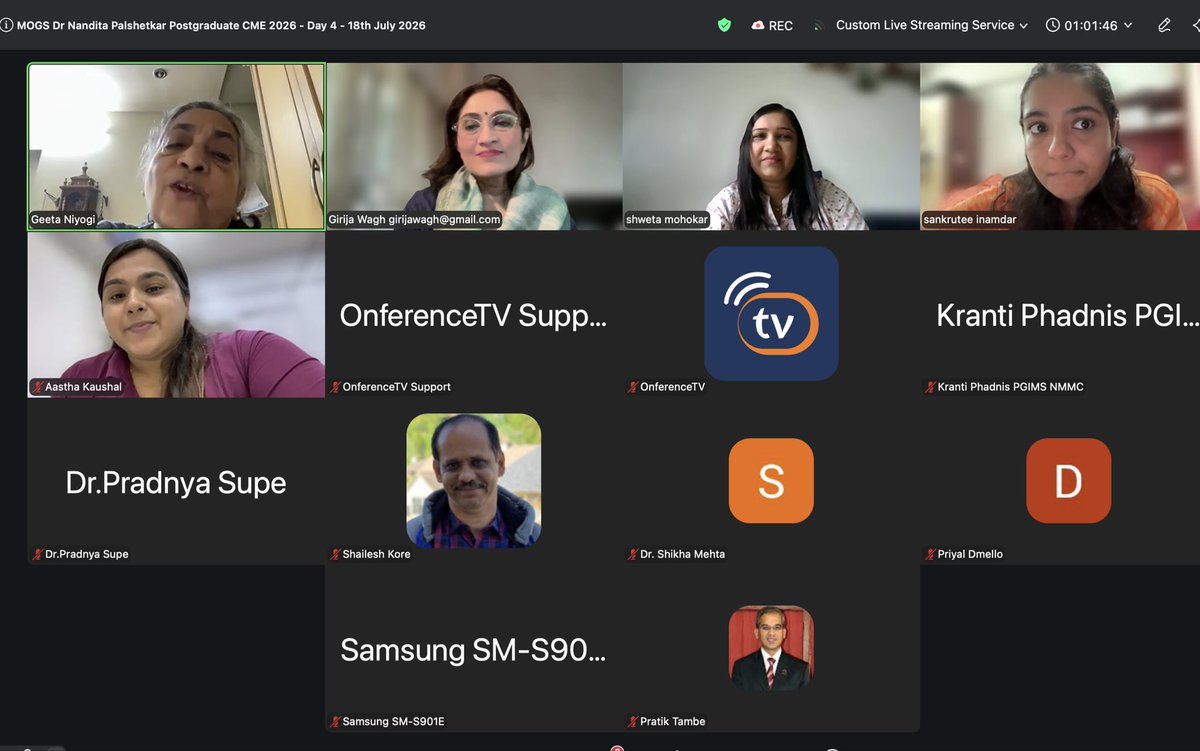Click muted mic icon beside Kranti Phadnis PGIMS NMMC
Image resolution: width=1200 pixels, height=751 pixels.
[930, 387]
